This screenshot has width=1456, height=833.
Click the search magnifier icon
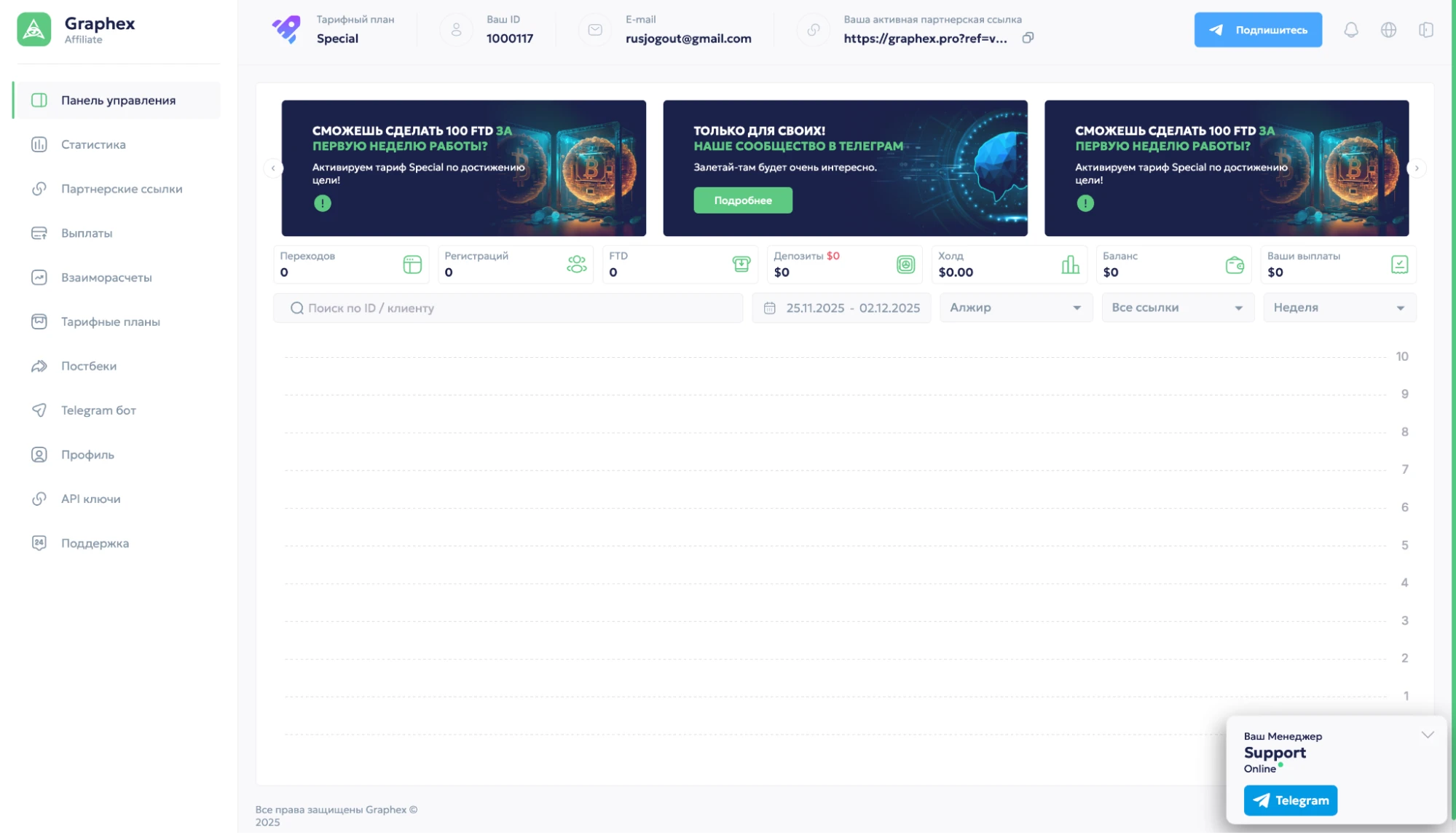pos(296,308)
